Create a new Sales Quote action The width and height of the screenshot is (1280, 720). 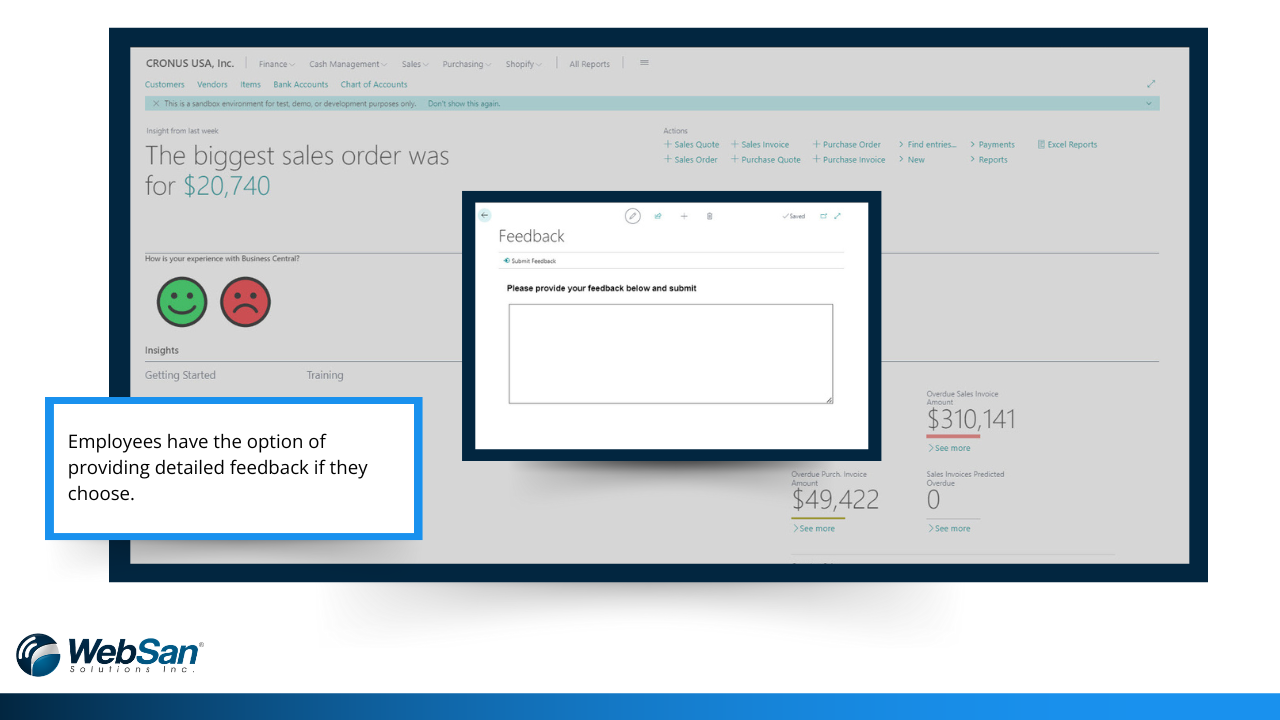pos(691,144)
